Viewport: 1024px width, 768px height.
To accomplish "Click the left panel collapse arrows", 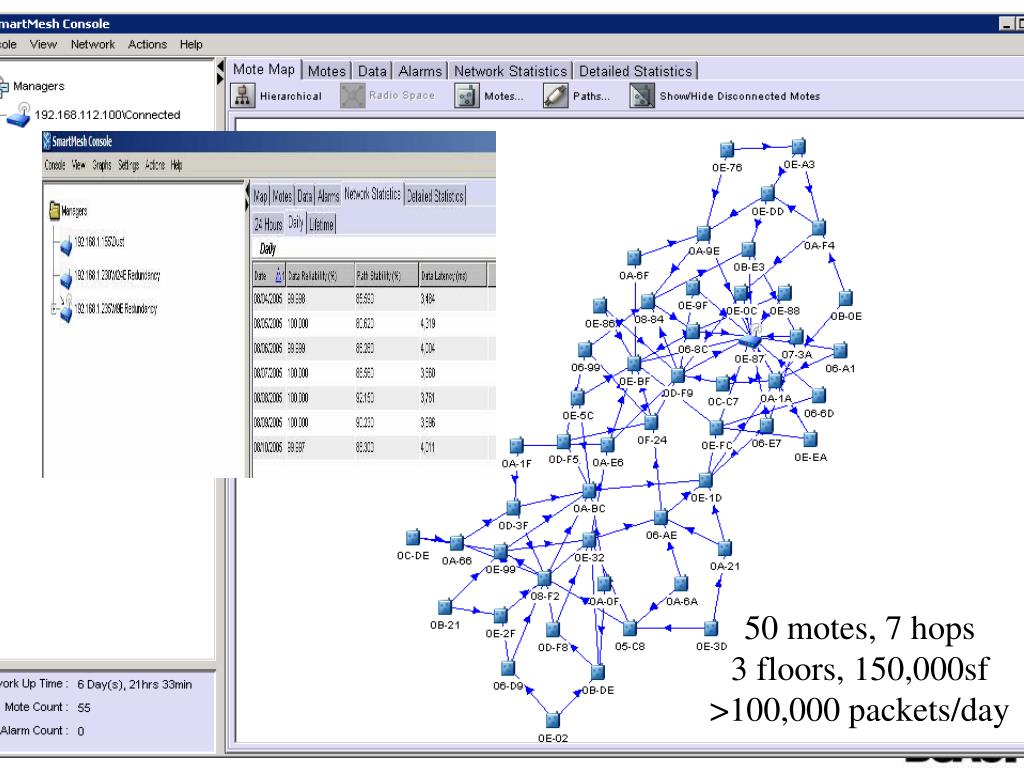I will coord(220,73).
